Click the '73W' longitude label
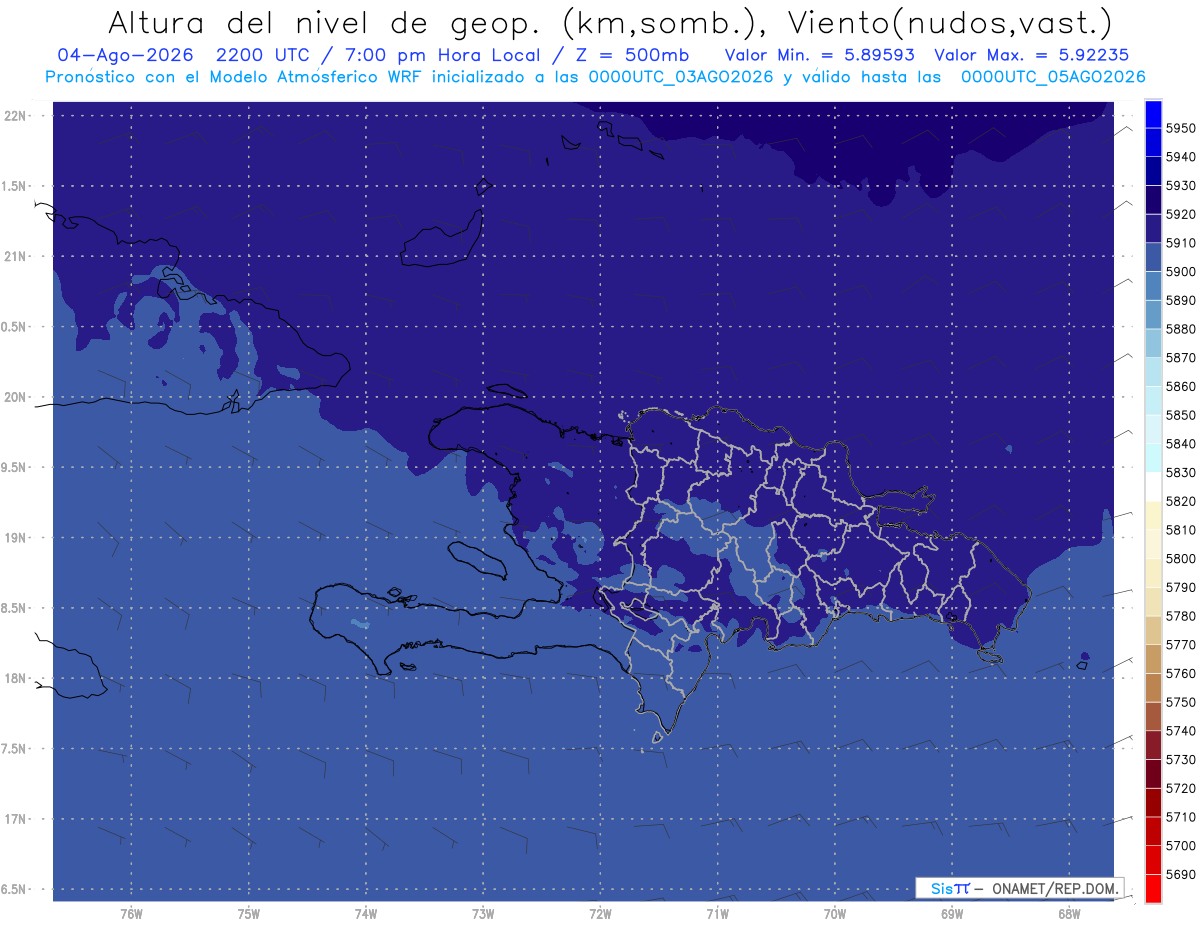Image resolution: width=1200 pixels, height=927 pixels. pos(483,914)
